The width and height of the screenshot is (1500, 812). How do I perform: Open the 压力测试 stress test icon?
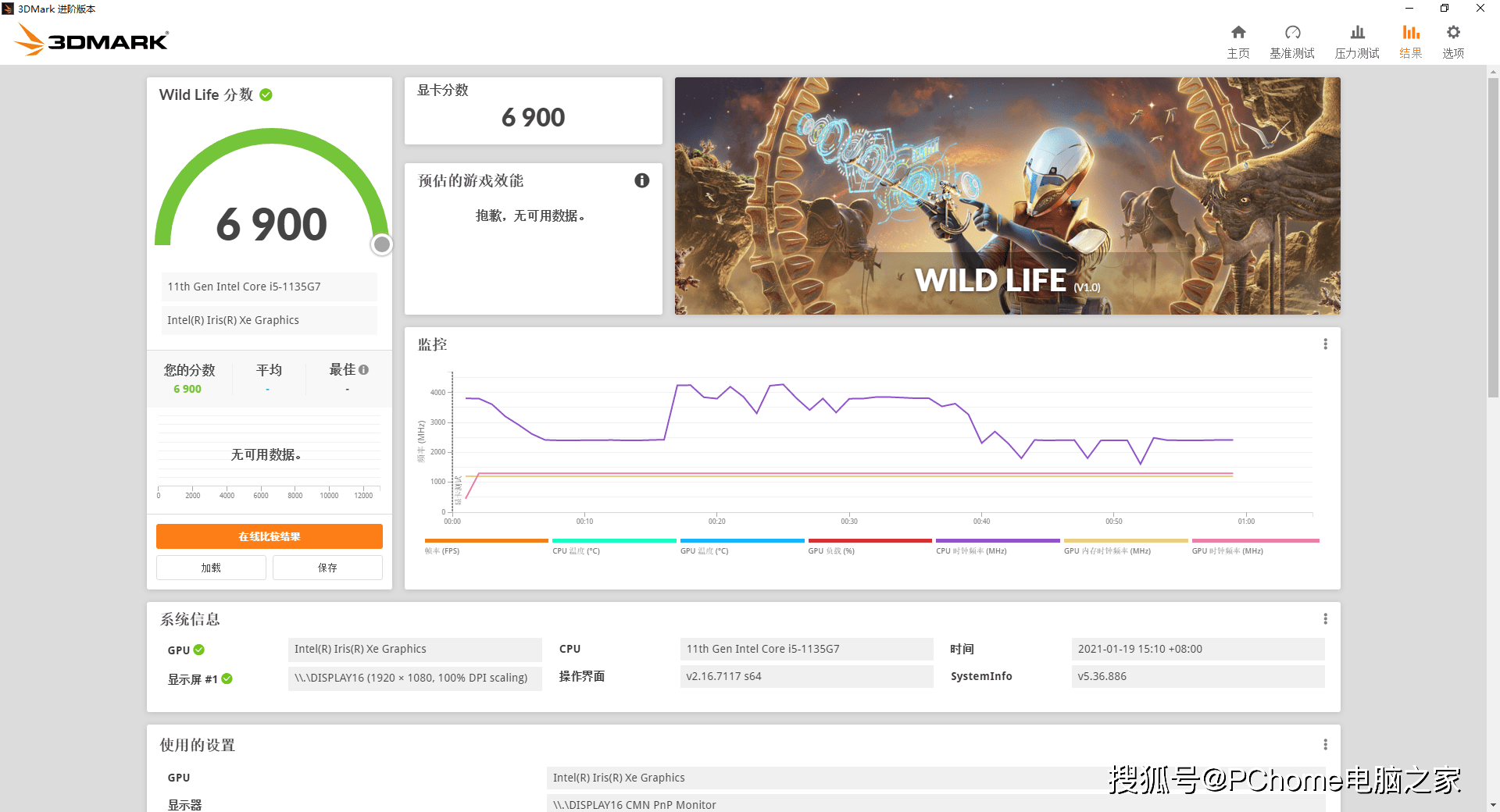1357,33
